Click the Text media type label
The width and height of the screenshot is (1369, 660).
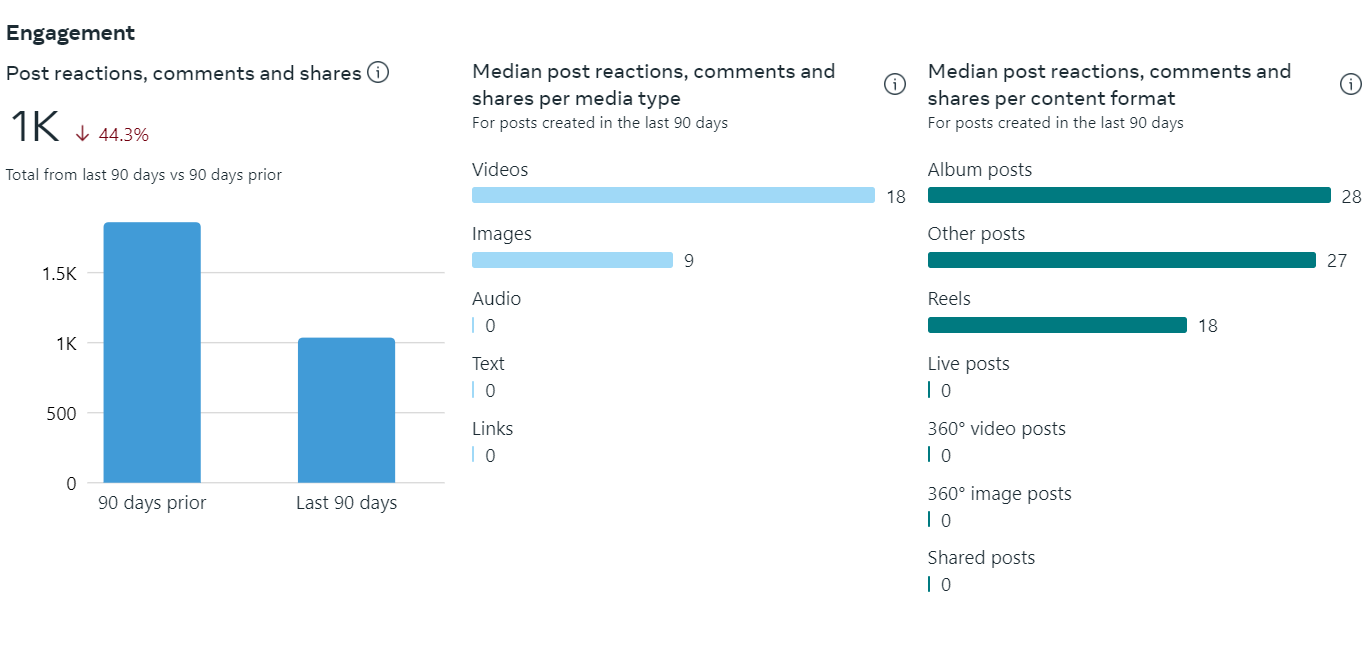coord(488,364)
